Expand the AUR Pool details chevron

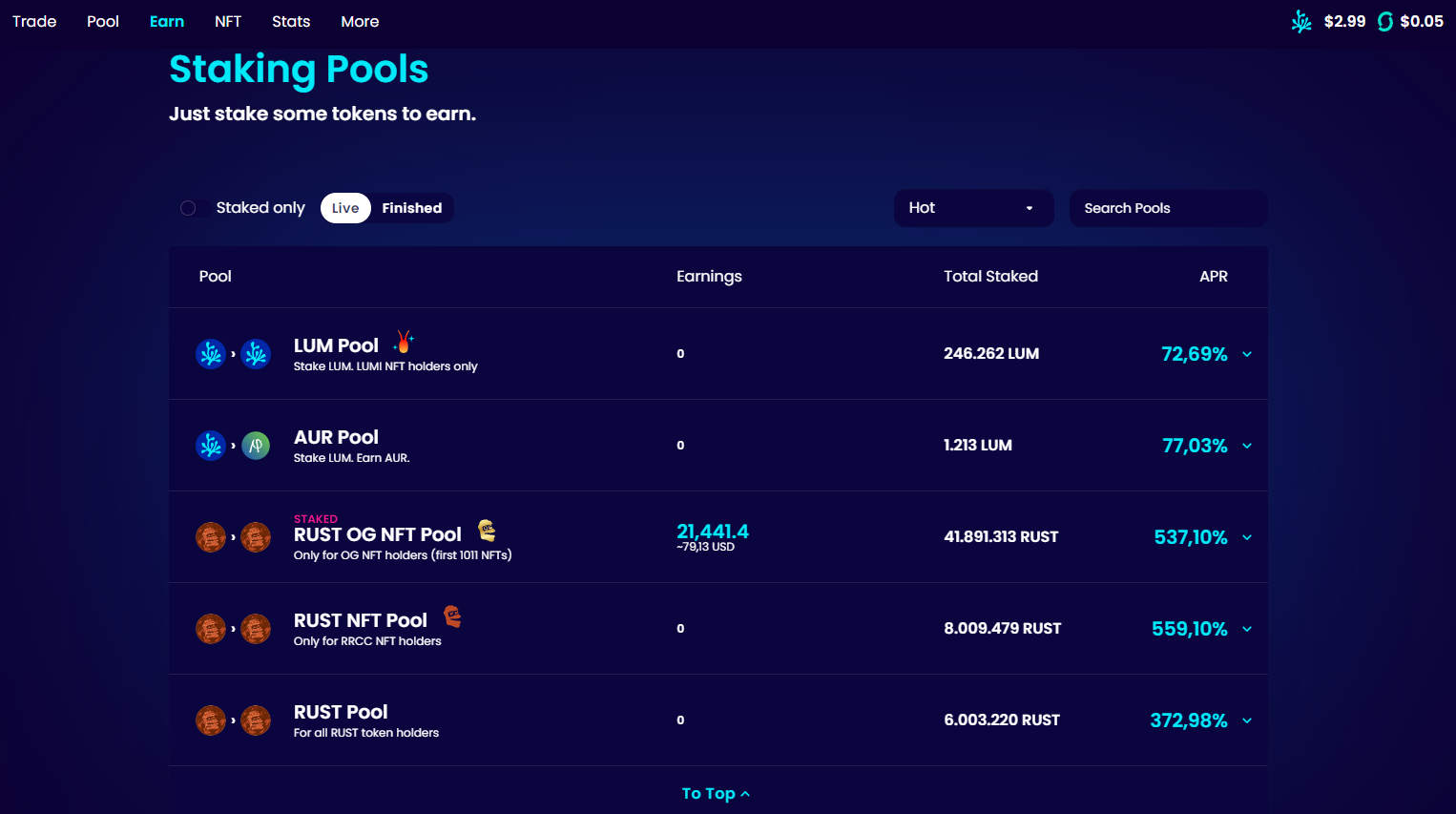click(1246, 446)
